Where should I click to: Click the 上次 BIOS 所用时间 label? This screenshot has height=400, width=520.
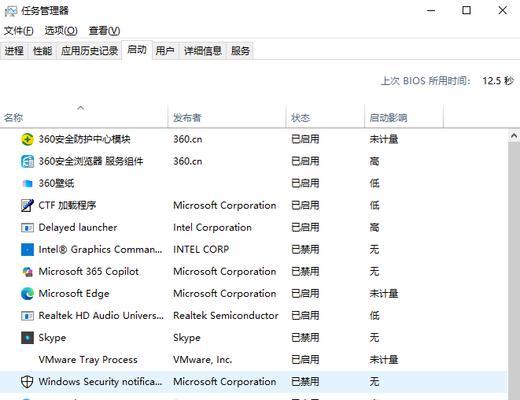426,81
